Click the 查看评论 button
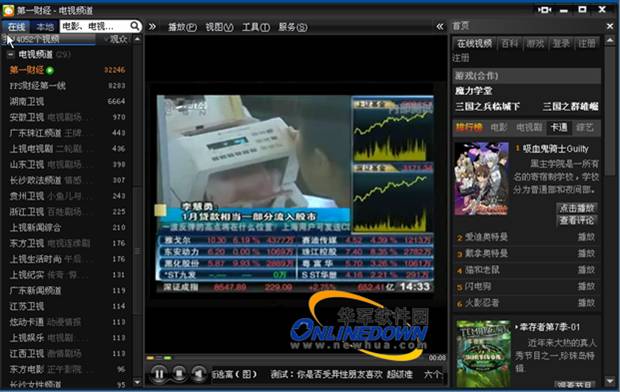The height and width of the screenshot is (392, 620). [577, 220]
